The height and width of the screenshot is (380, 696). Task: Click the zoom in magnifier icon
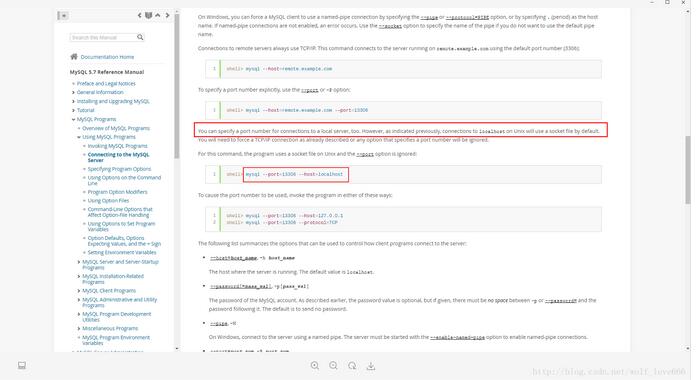click(x=315, y=365)
